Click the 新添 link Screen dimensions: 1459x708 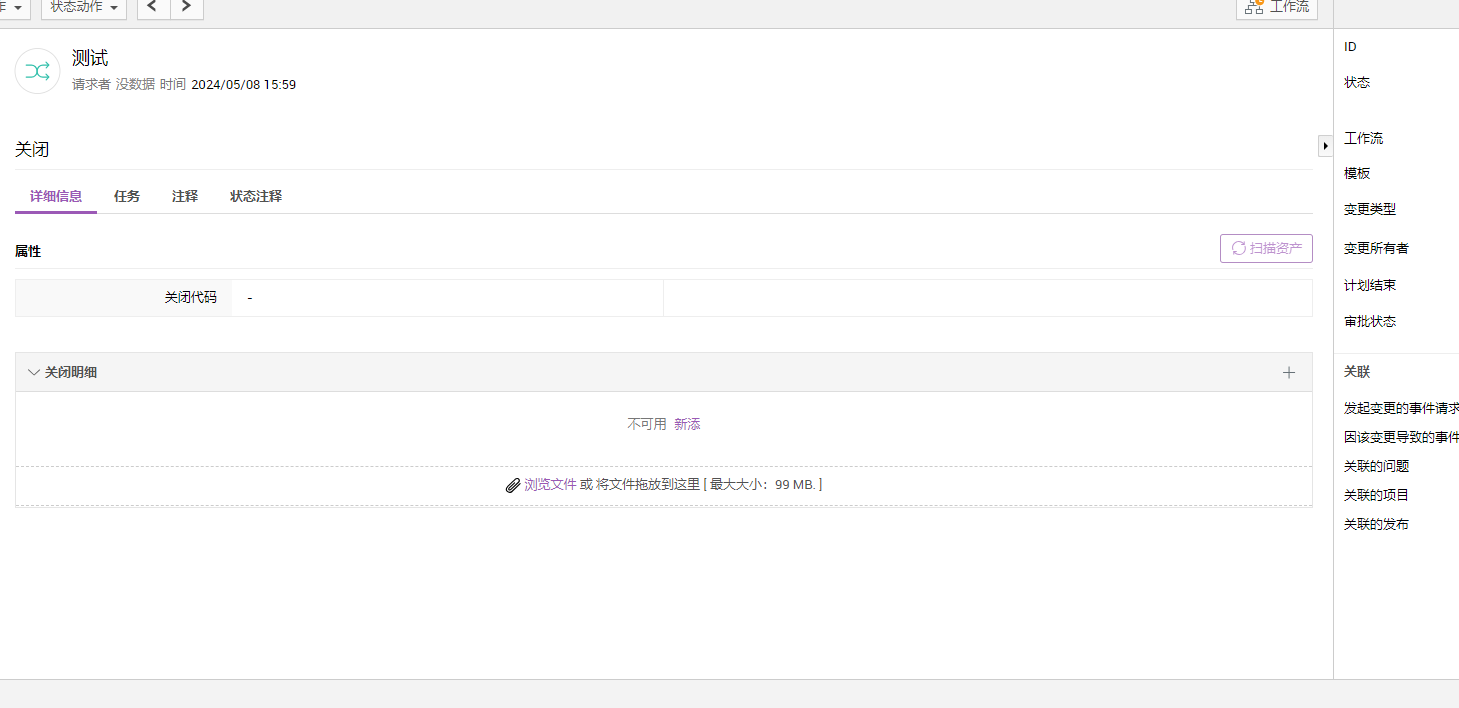[x=687, y=424]
